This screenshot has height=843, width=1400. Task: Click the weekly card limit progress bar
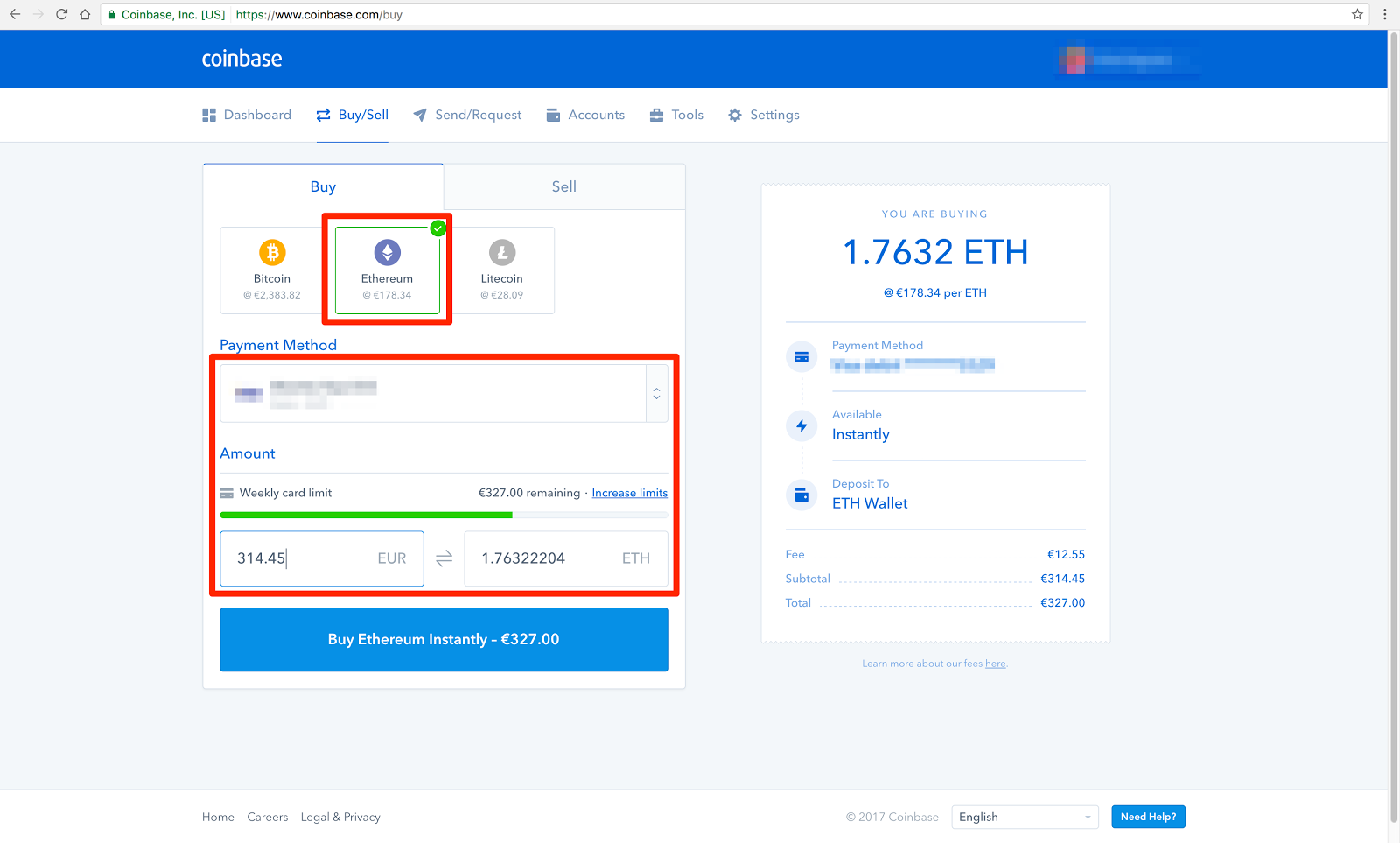(444, 516)
